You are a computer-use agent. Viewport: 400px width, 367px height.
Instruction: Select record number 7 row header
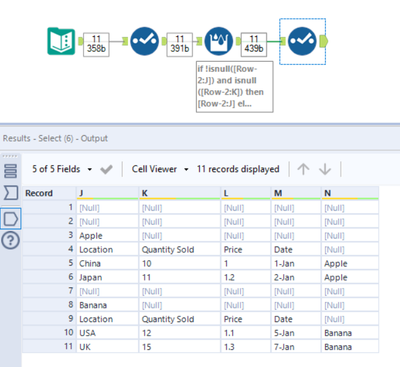(49, 291)
